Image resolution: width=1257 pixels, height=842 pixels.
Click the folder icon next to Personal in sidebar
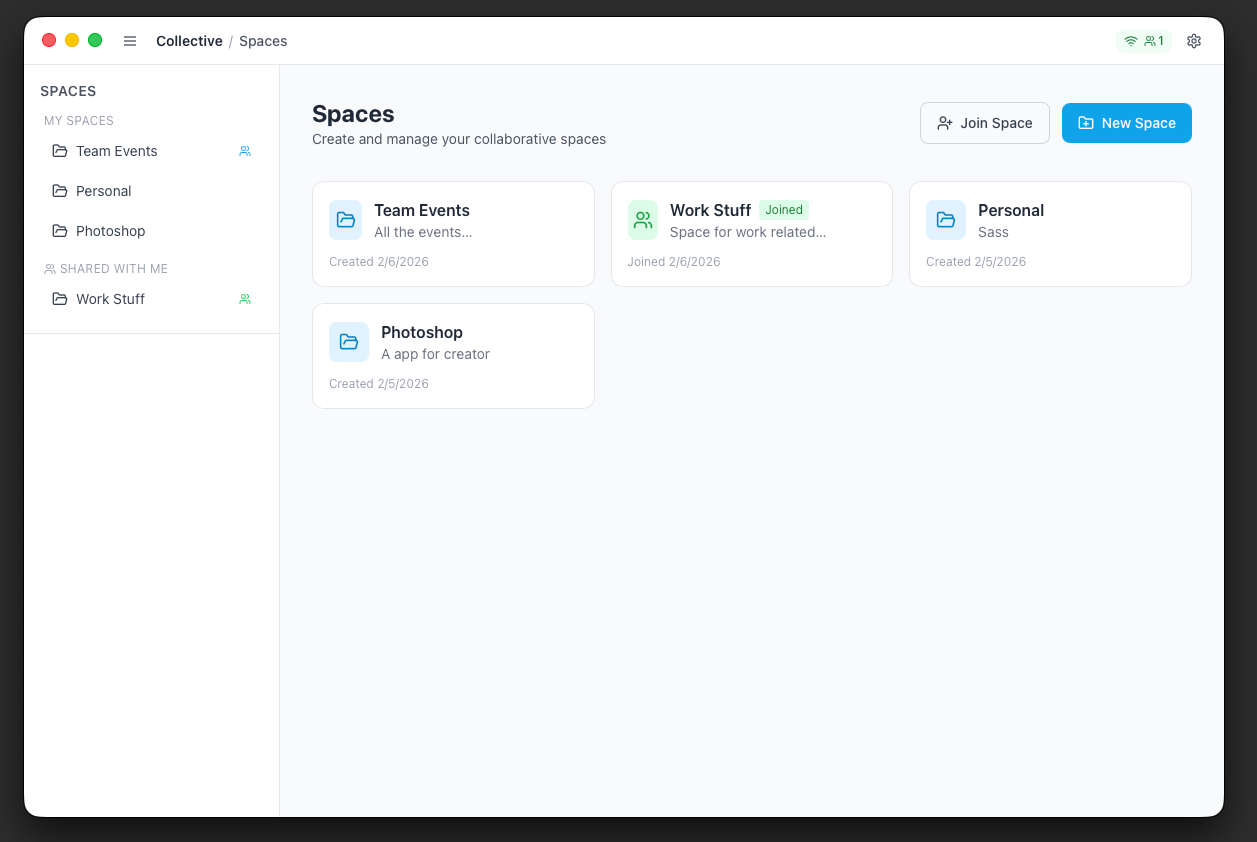click(x=60, y=191)
